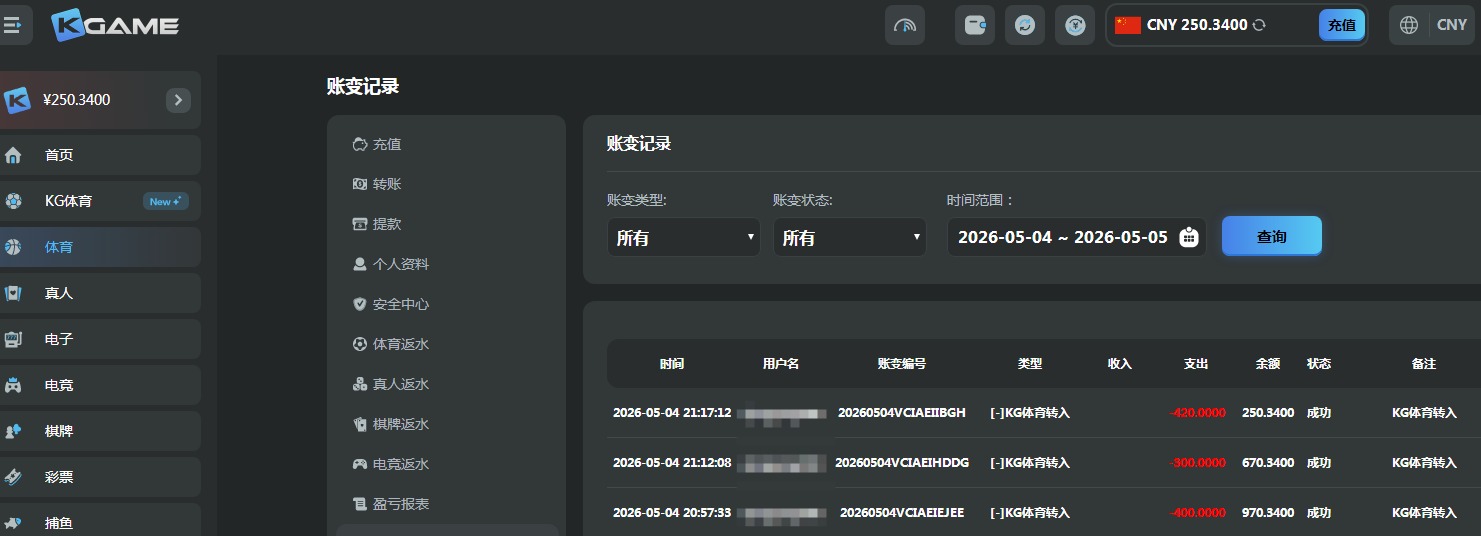
Task: Go to 提款 in account menu
Action: point(387,224)
